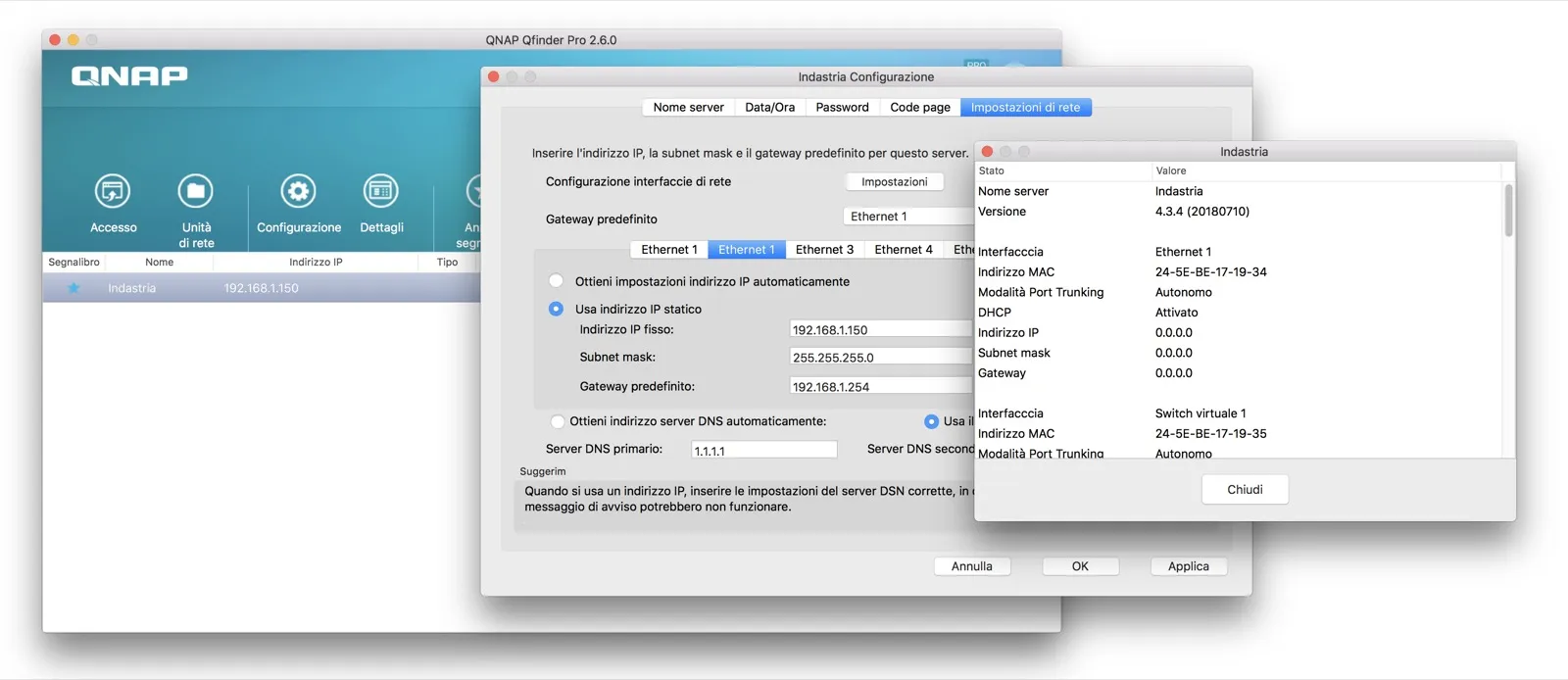Click the Impostazioni button for network interfaces

tap(894, 182)
